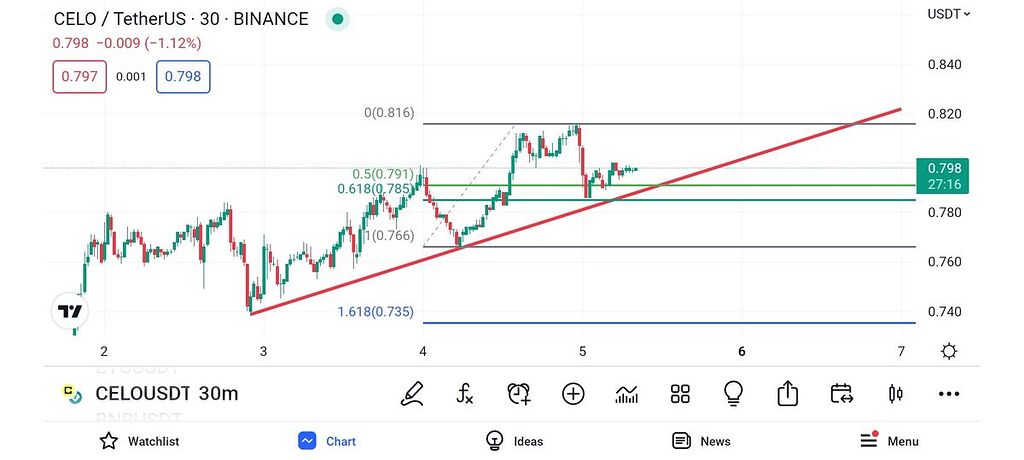Switch to the News tab
Viewport: 1024px width, 460px height.
point(701,441)
